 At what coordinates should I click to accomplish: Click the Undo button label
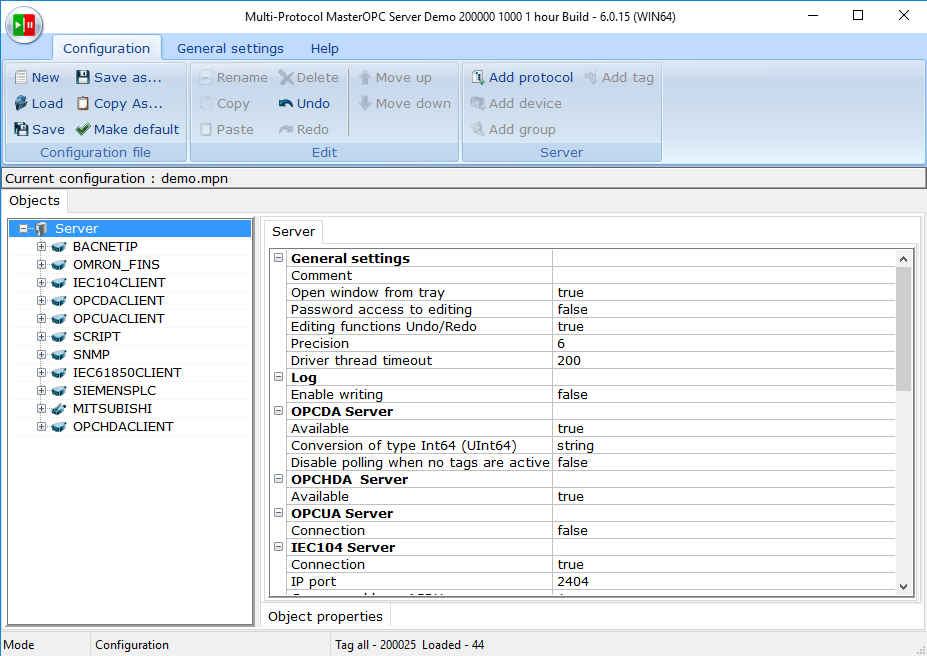tap(313, 103)
